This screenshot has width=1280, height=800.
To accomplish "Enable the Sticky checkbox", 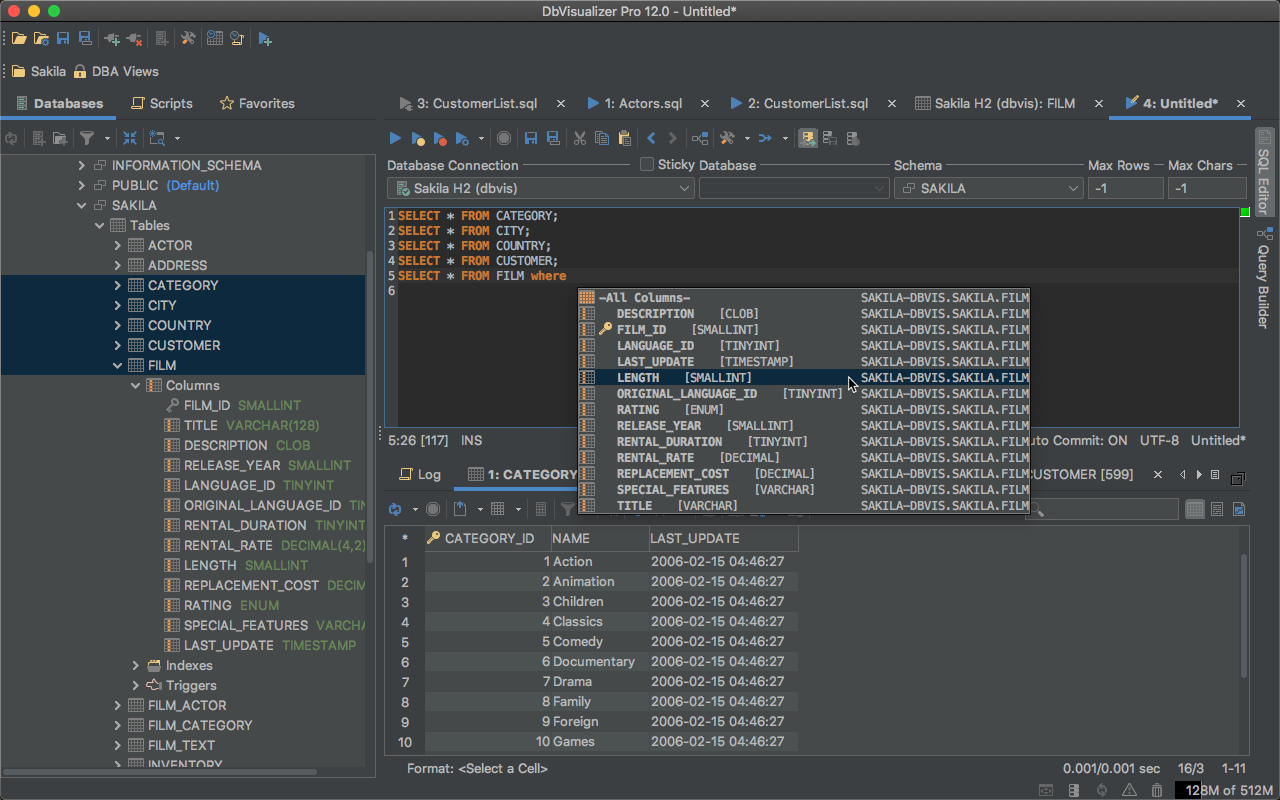I will (x=647, y=164).
